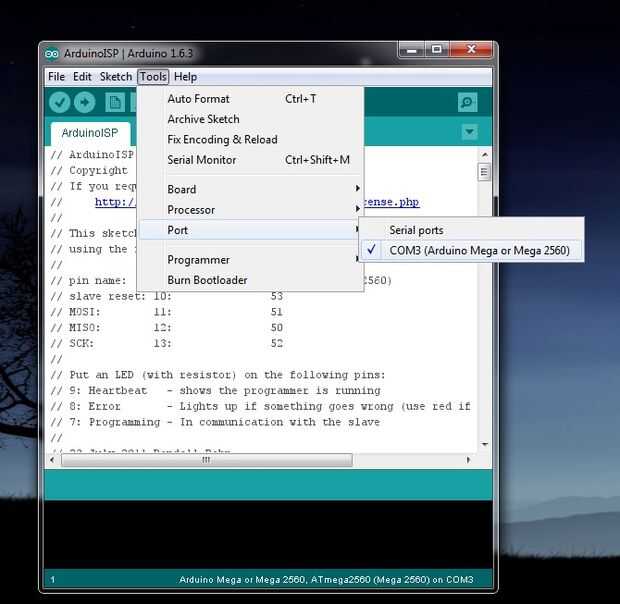This screenshot has width=620, height=604.
Task: Click the Arduino logo in title bar
Action: pos(52,53)
